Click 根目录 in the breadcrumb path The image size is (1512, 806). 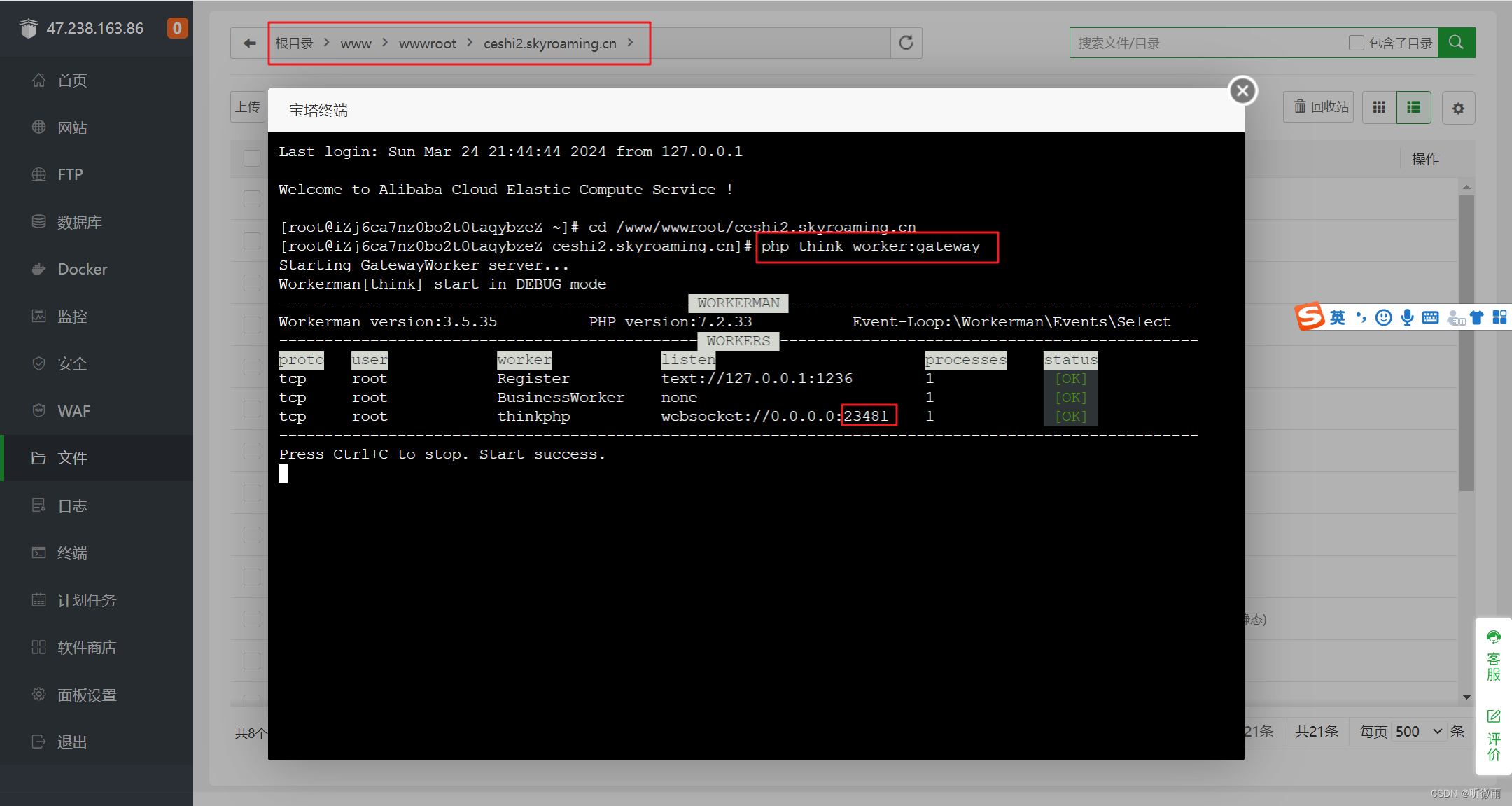pos(294,43)
